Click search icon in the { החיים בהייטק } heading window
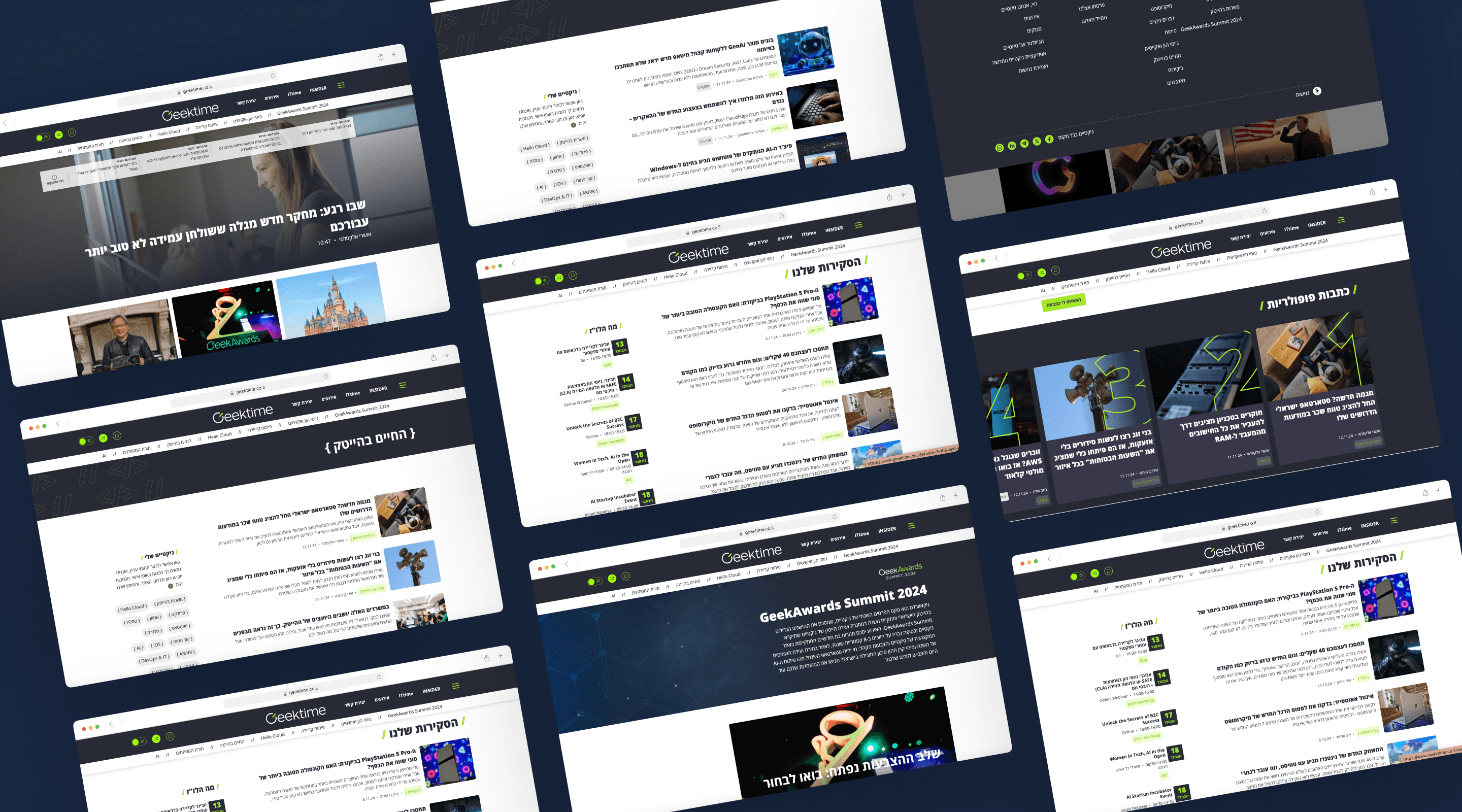Viewport: 1462px width, 812px height. pos(117,436)
